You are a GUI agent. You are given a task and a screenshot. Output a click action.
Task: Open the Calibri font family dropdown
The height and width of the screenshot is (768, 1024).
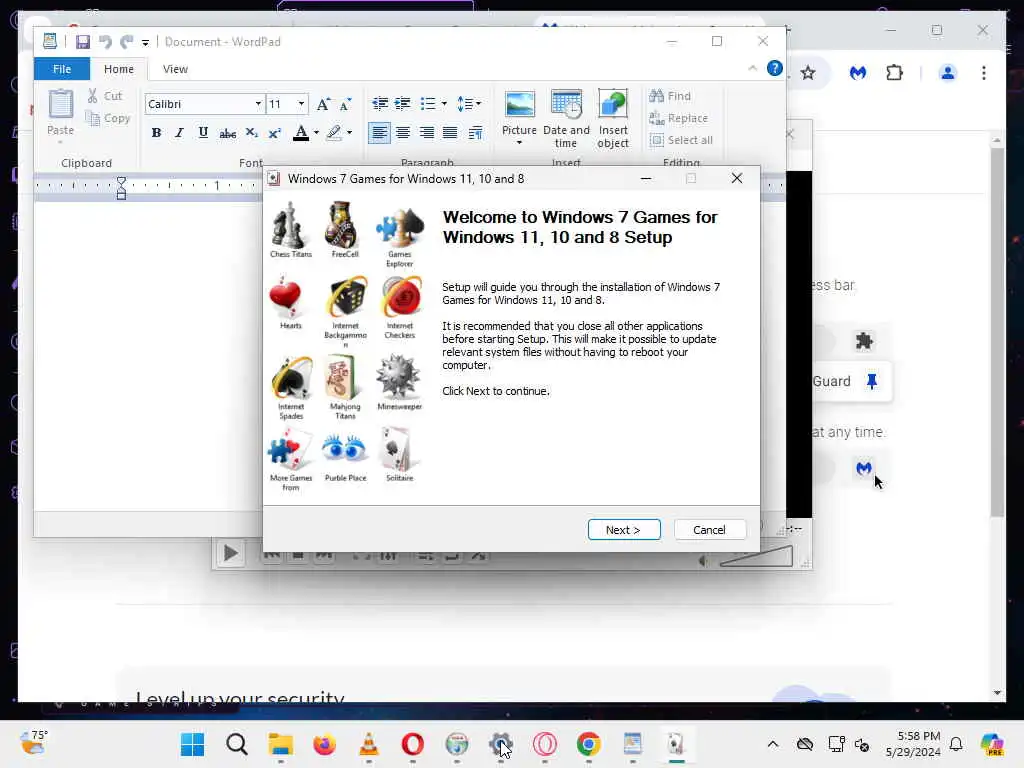[x=258, y=104]
